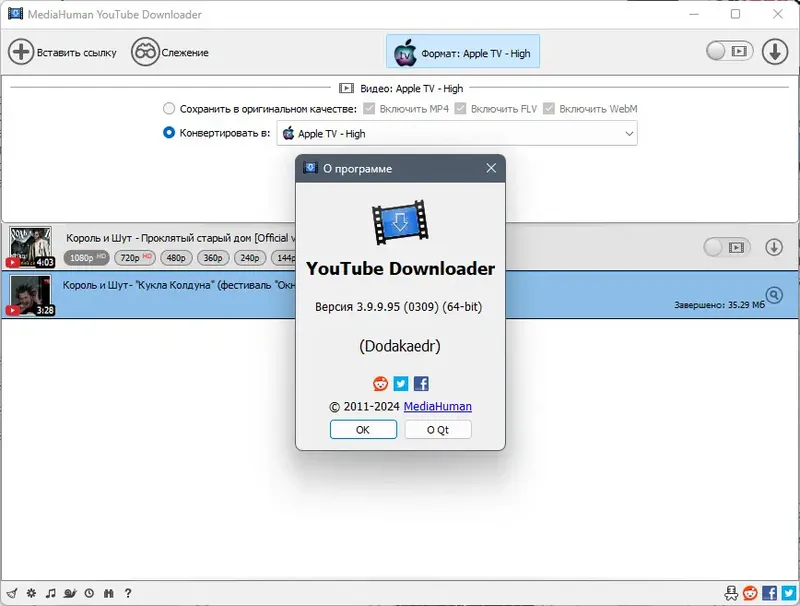Click the clock history icon in status bar
800x606 pixels.
coord(89,593)
